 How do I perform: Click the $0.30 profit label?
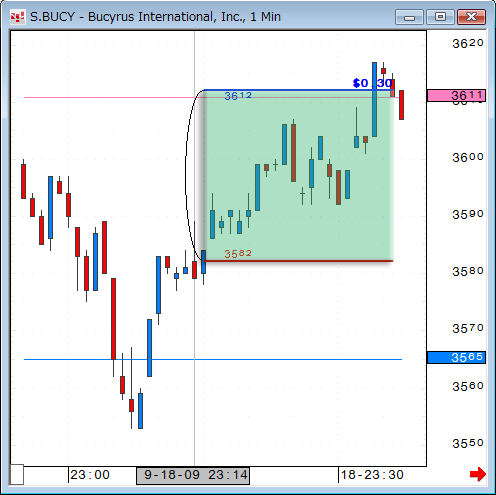pyautogui.click(x=372, y=83)
